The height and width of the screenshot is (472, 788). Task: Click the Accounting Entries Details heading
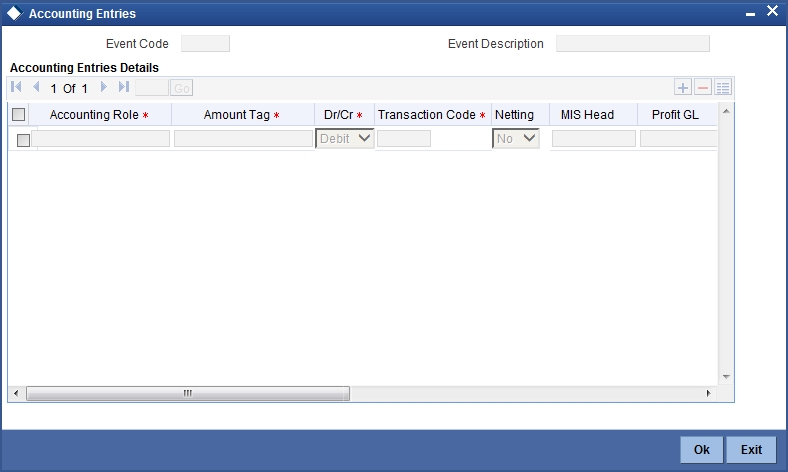(x=84, y=68)
